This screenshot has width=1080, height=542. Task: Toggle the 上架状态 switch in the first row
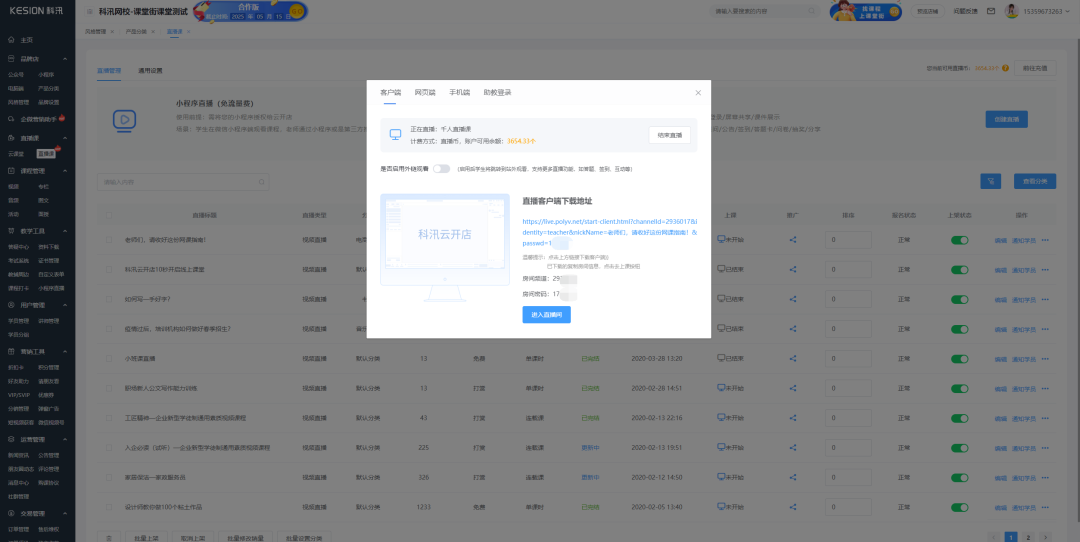(x=960, y=240)
